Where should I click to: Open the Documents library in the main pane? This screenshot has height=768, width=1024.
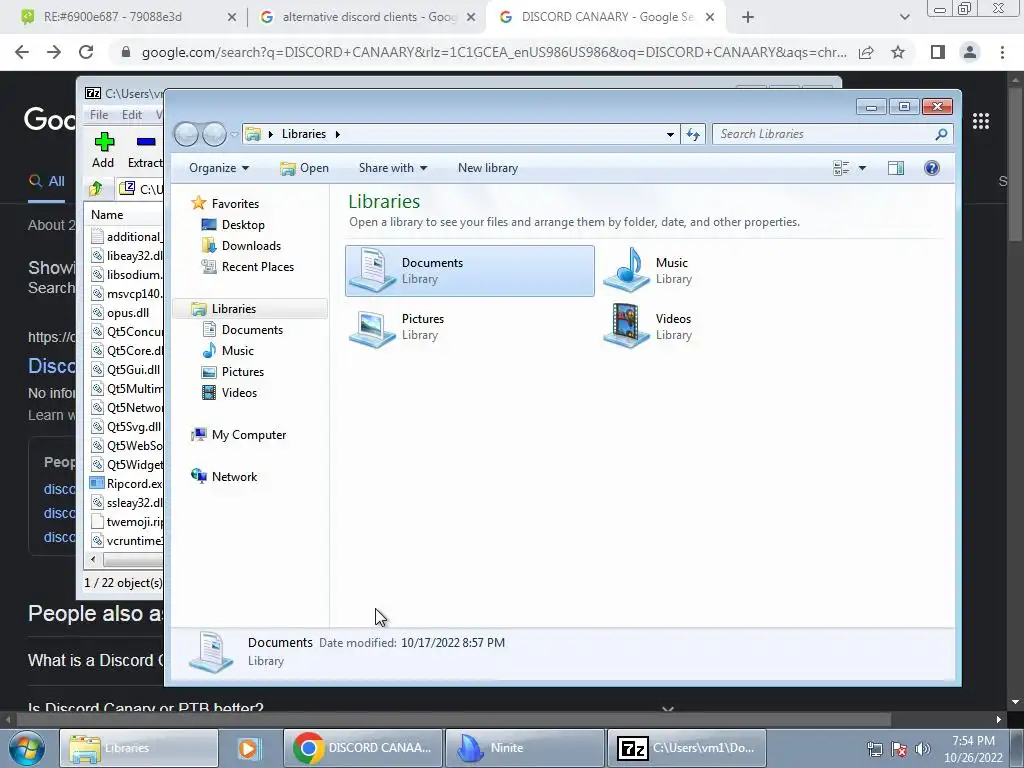point(470,271)
